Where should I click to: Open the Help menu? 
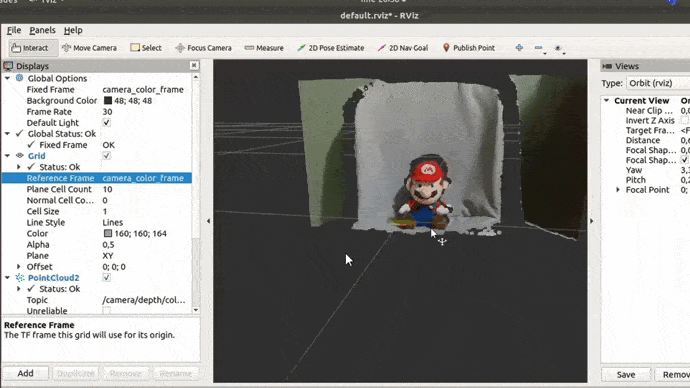tap(73, 30)
